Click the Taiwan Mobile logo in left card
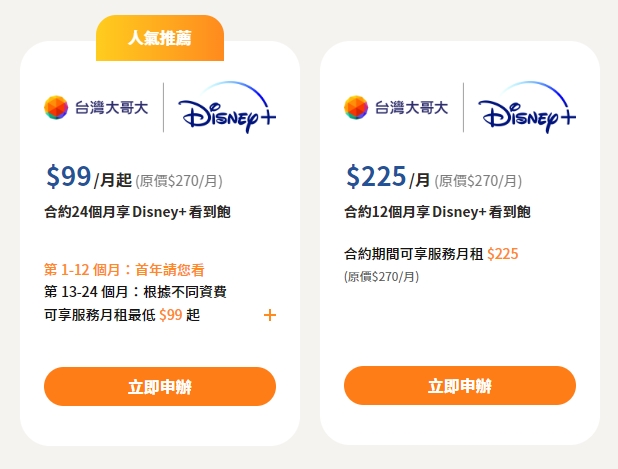The width and height of the screenshot is (618, 469). [x=96, y=107]
